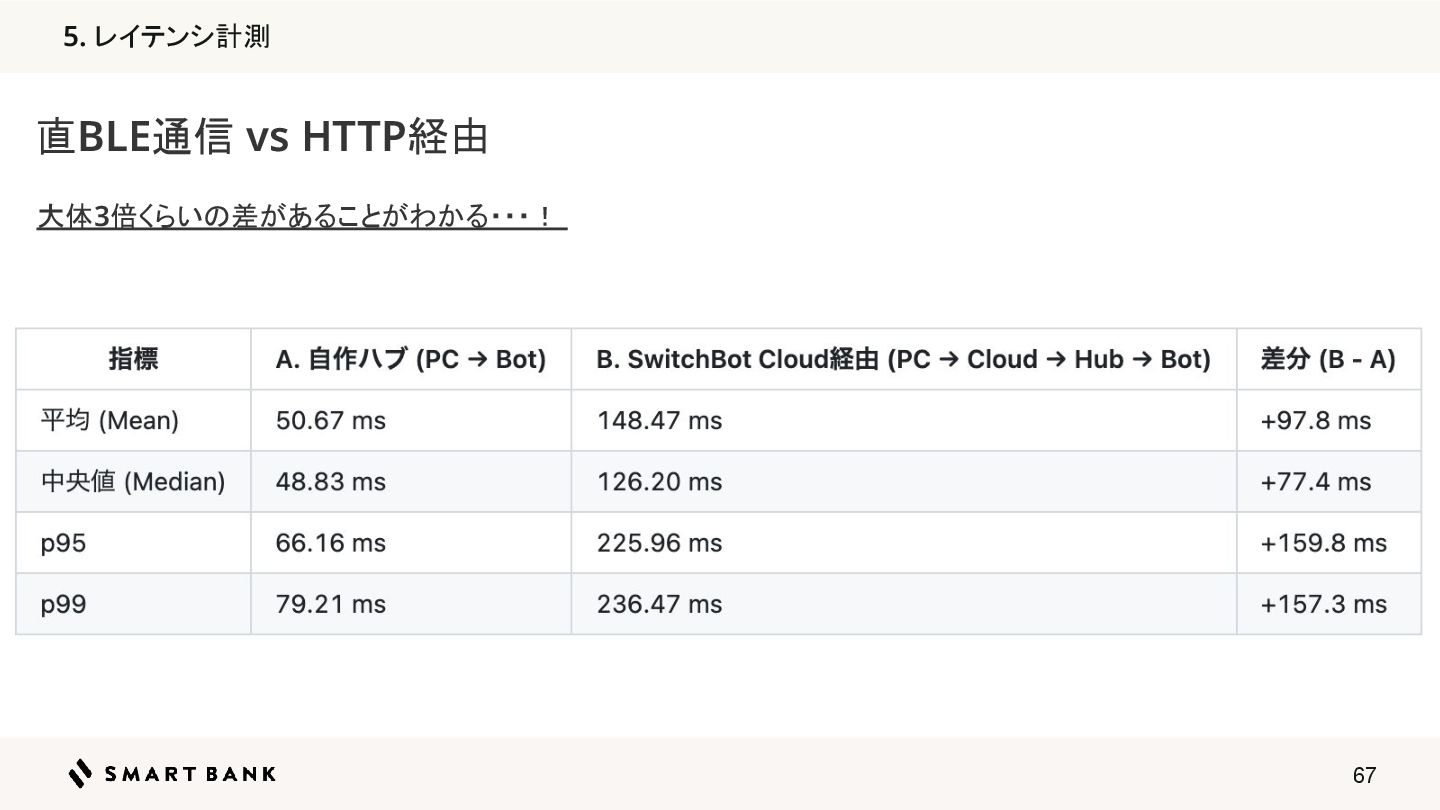Select the "差分 (B - A)" column header
The width and height of the screenshot is (1440, 810).
pyautogui.click(x=1328, y=359)
